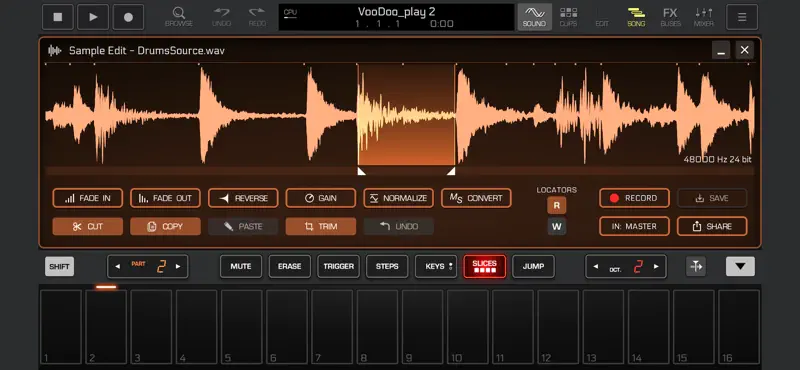Screen dimensions: 800x370
Task: Click the 48000 Hz 24 bit label
Action: pyautogui.click(x=717, y=160)
